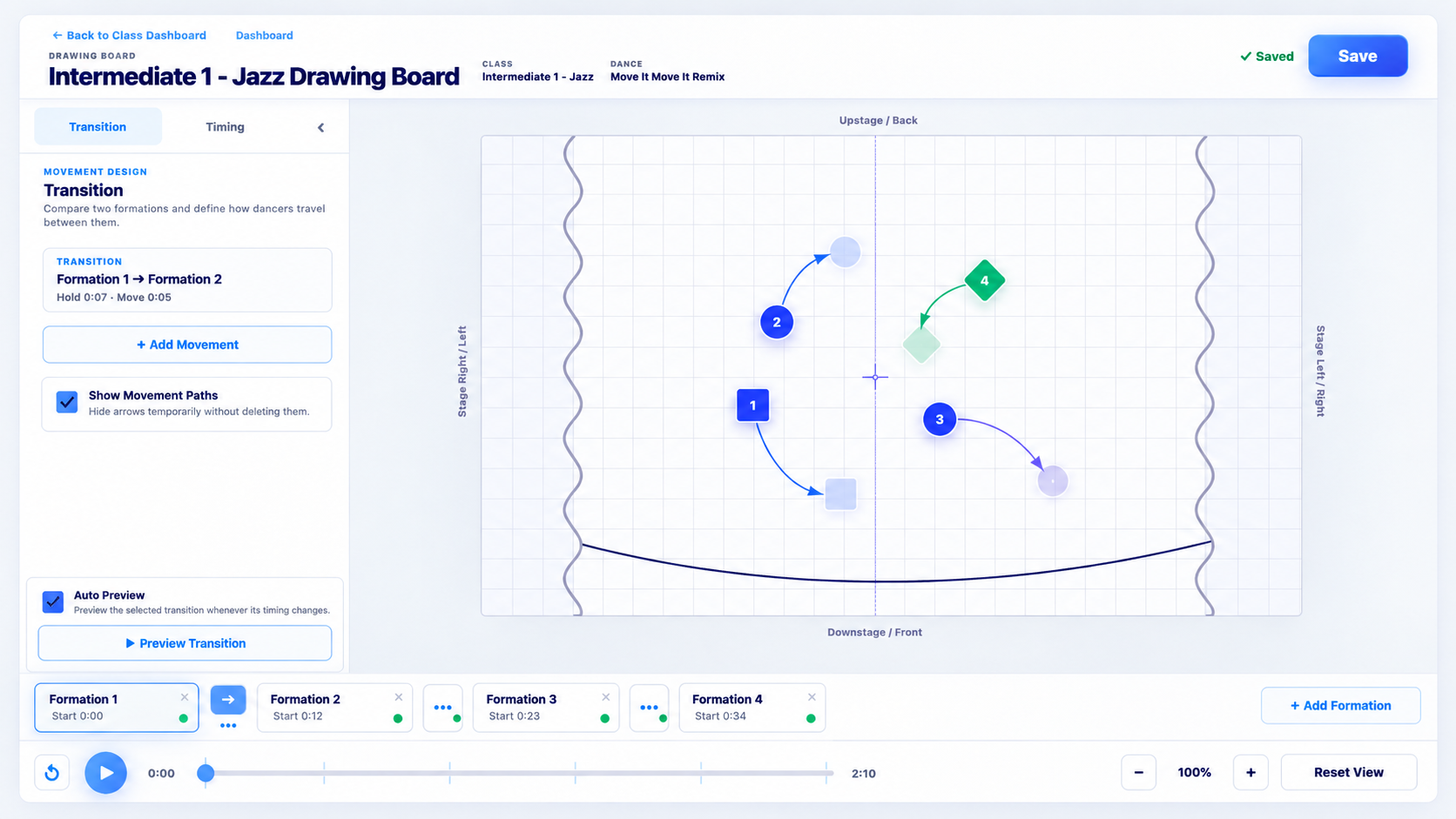The width and height of the screenshot is (1456, 819).
Task: Open the Dashboard link
Action: coord(264,36)
